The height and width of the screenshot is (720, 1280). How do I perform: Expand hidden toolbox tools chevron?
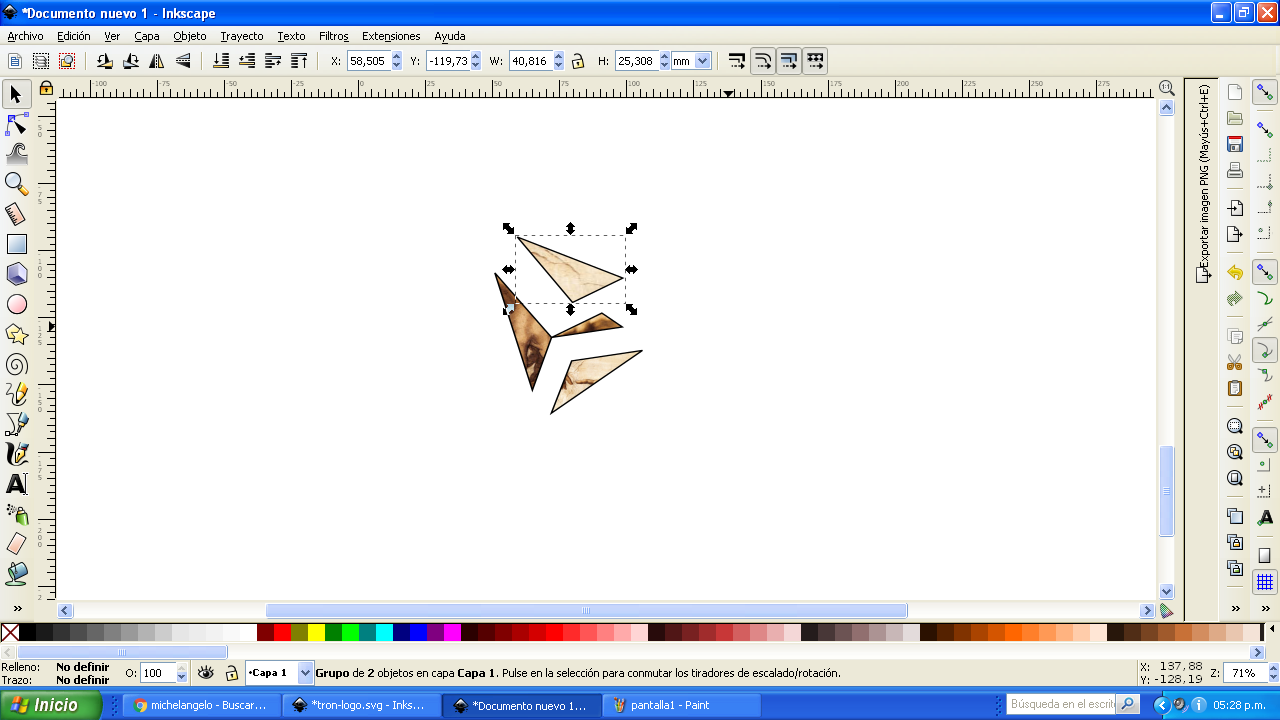point(17,608)
